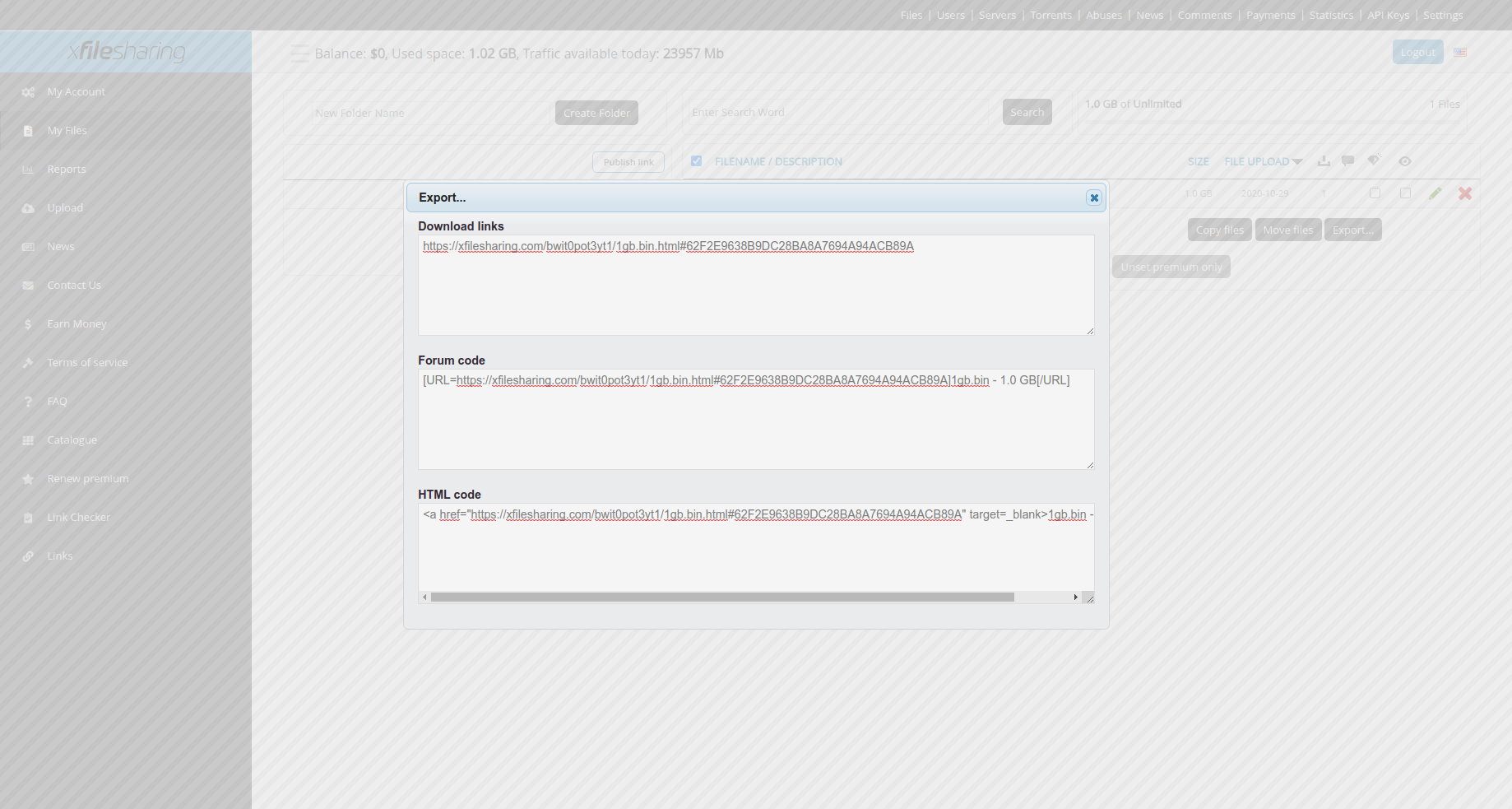Viewport: 1512px width, 809px height.
Task: Click the Logout button
Action: click(x=1417, y=53)
